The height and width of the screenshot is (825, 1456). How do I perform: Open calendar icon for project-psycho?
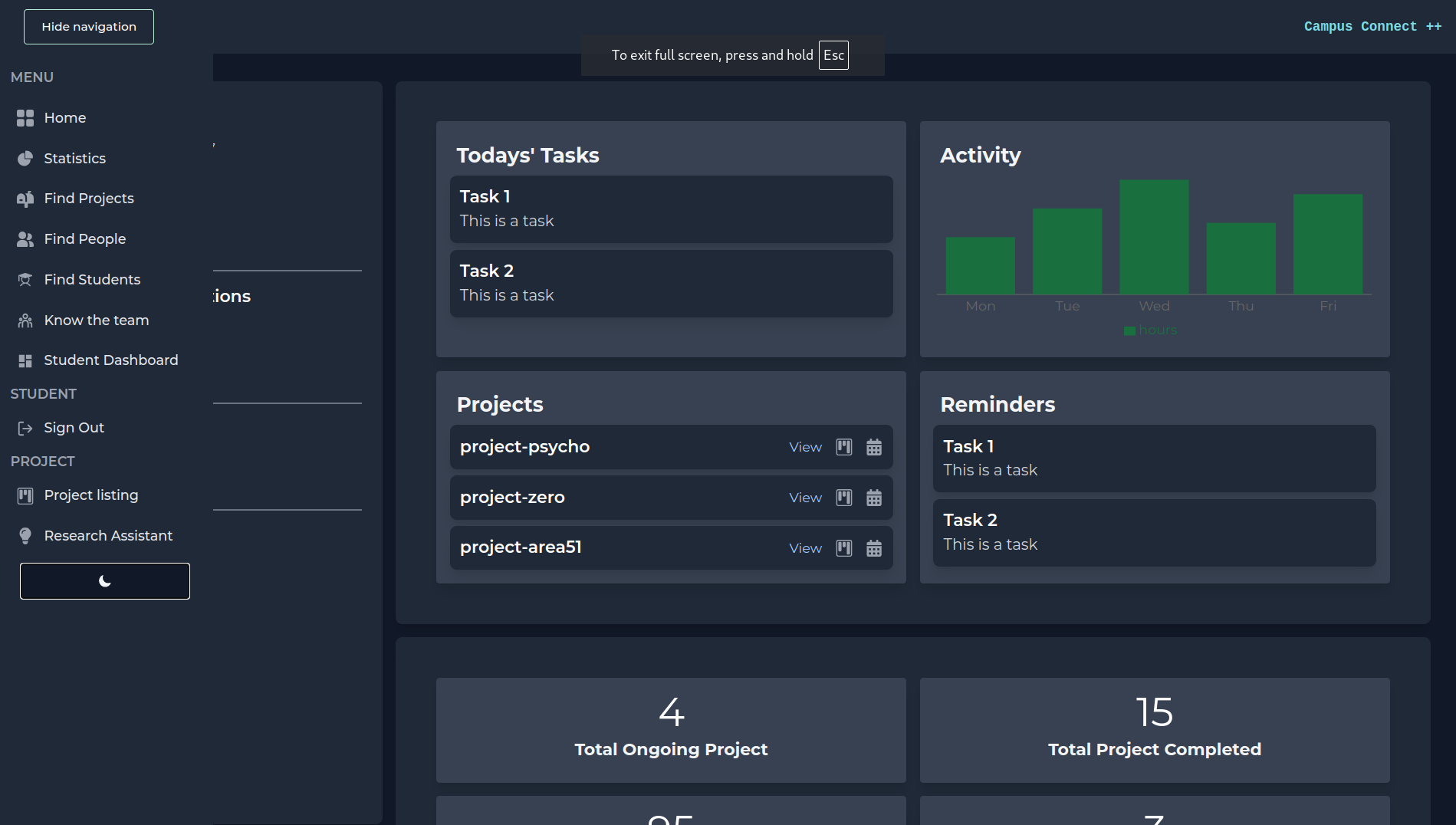[874, 447]
